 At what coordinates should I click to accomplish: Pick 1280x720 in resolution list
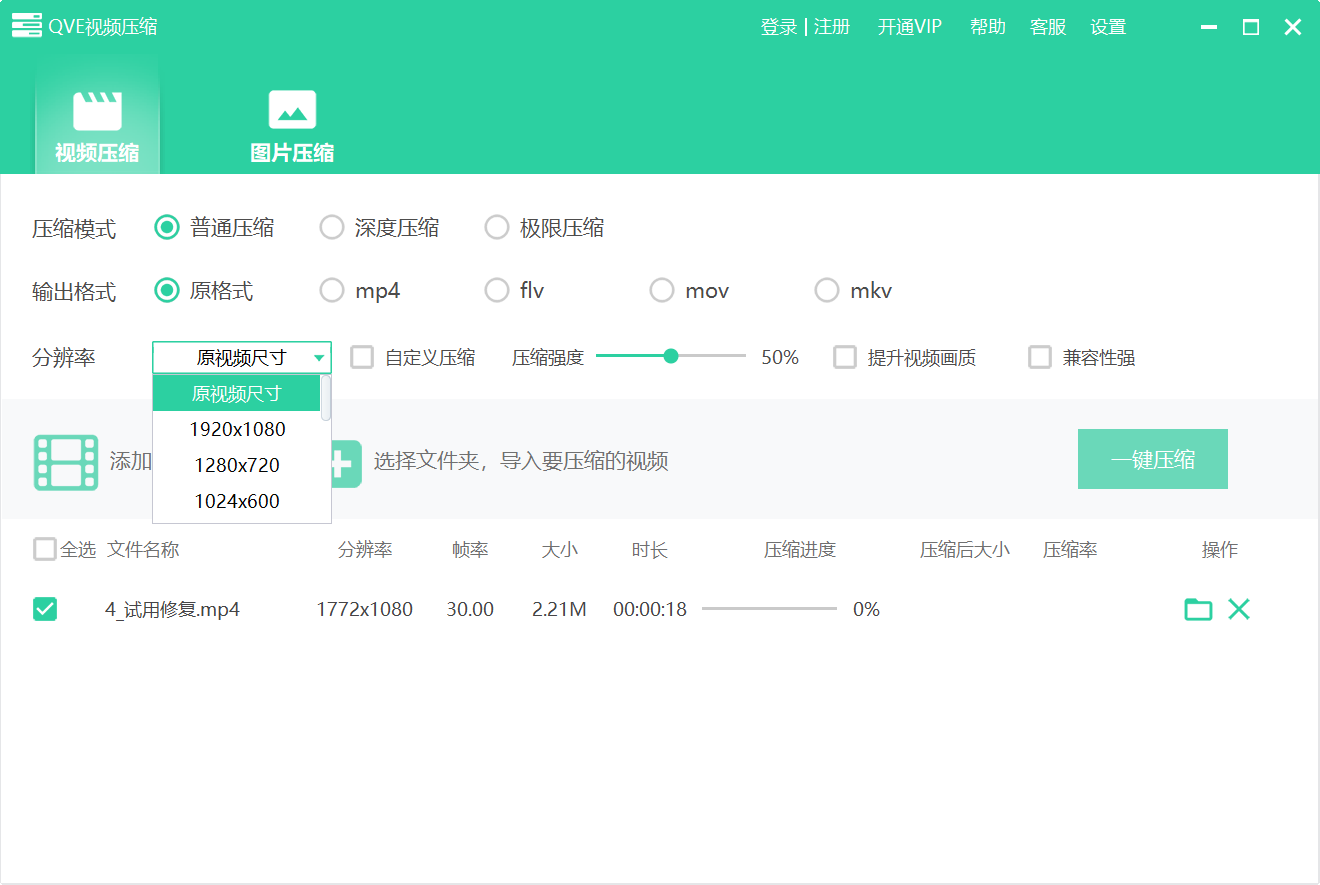pos(237,466)
